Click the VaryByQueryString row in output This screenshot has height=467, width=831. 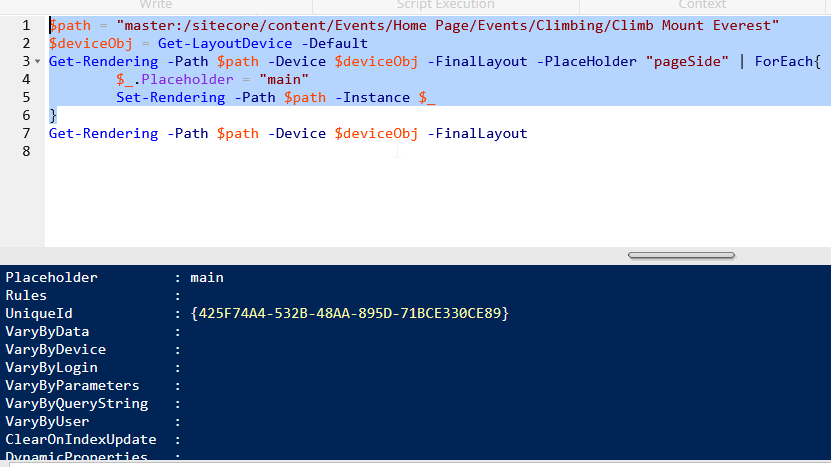click(93, 403)
